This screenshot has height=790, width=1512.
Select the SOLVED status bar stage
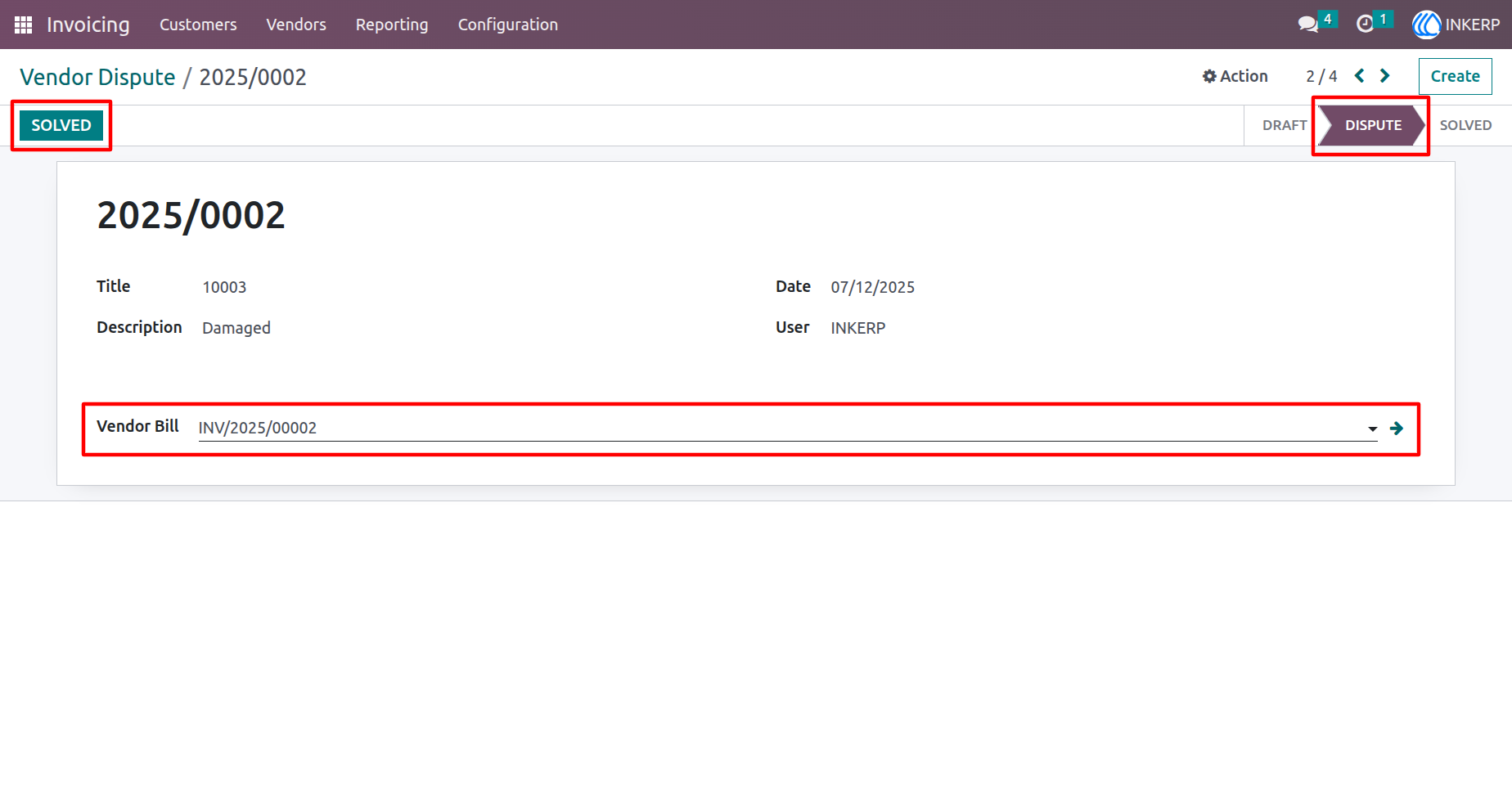1465,125
